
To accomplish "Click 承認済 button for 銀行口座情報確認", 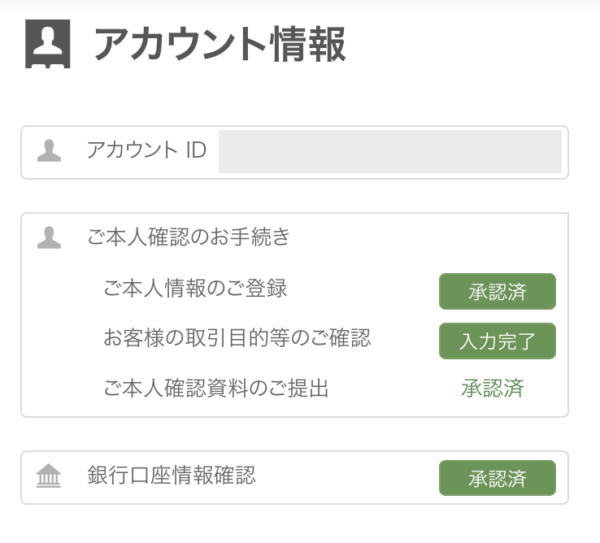I will [x=497, y=478].
